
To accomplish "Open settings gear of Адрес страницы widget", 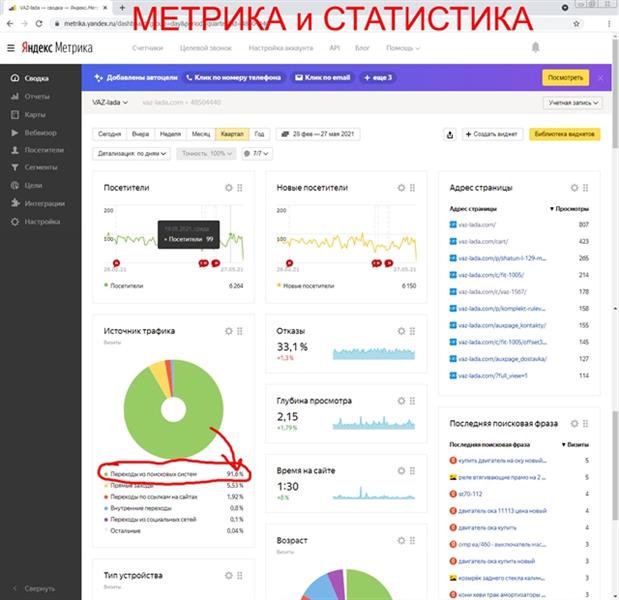I will tap(574, 188).
